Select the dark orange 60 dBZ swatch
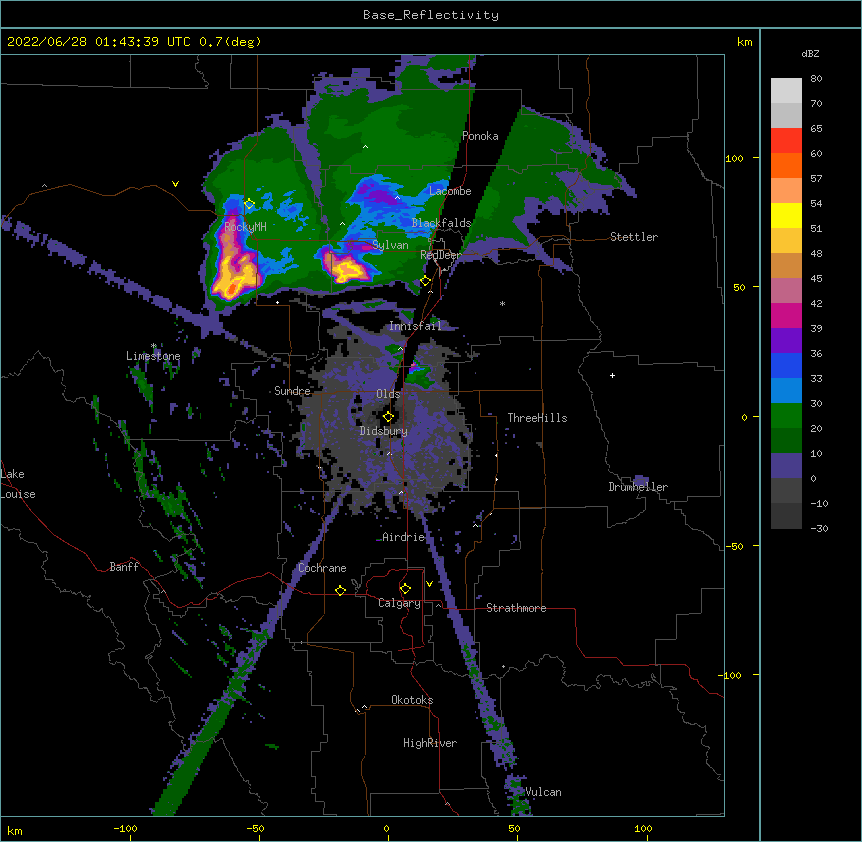This screenshot has height=842, width=862. tap(786, 165)
